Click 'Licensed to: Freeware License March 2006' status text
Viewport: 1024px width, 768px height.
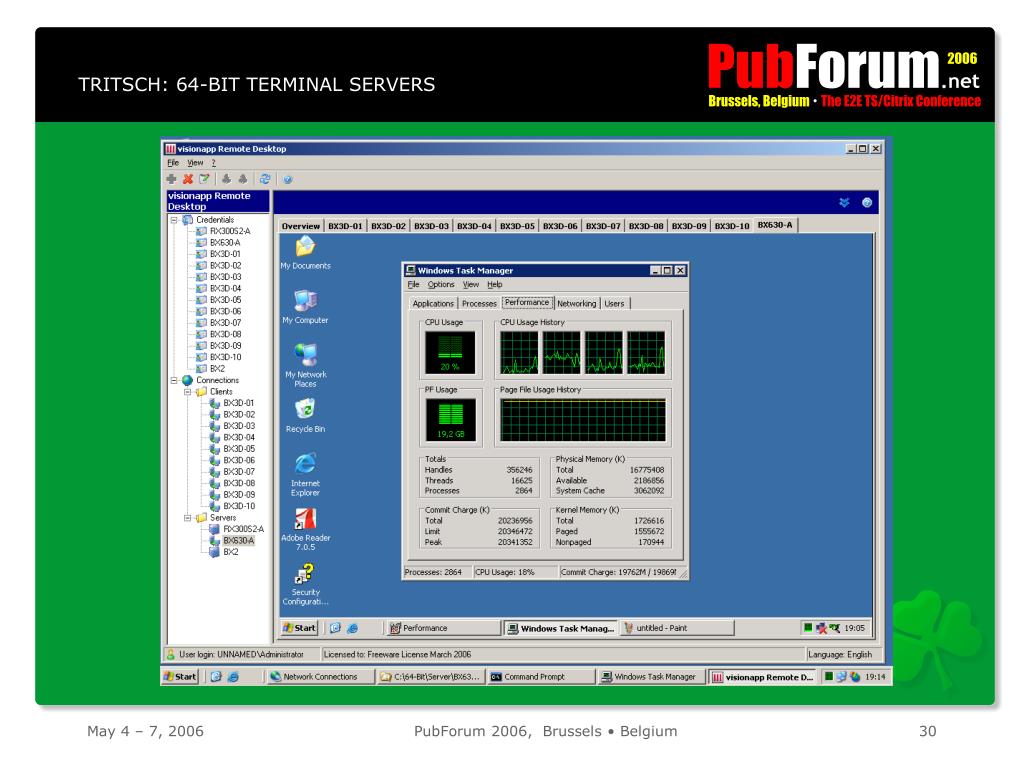(x=397, y=654)
